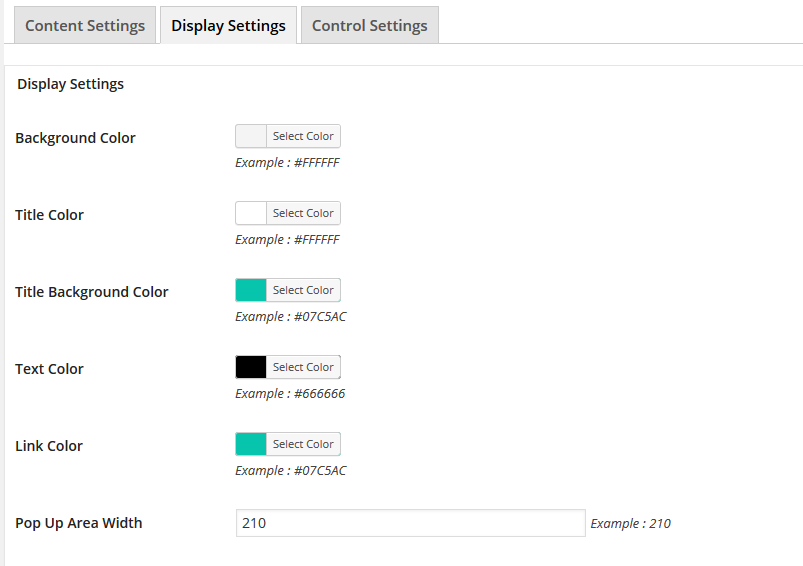
Task: Click the Link Color label
Action: coord(49,446)
